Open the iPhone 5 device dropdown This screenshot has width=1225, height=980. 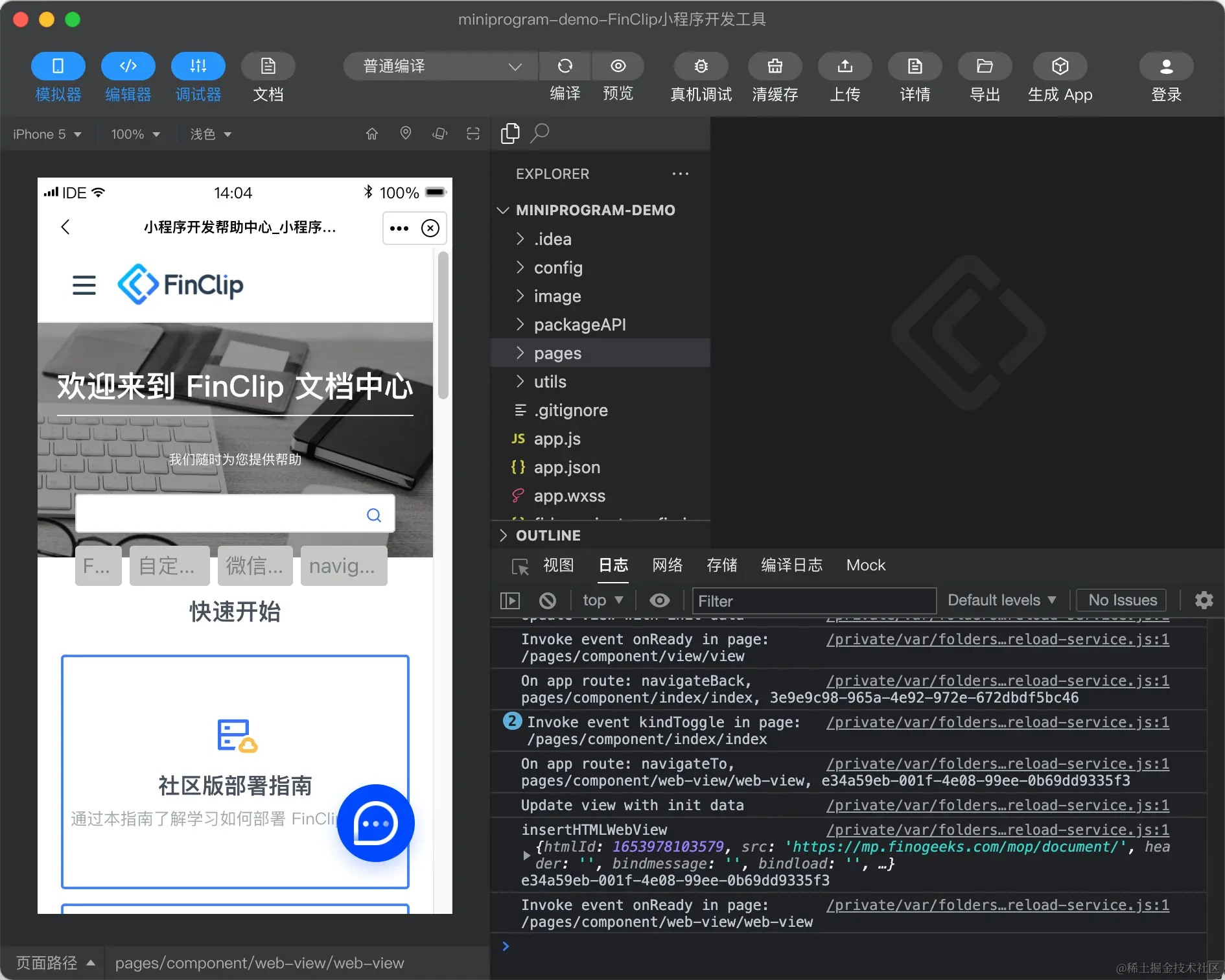pyautogui.click(x=47, y=134)
